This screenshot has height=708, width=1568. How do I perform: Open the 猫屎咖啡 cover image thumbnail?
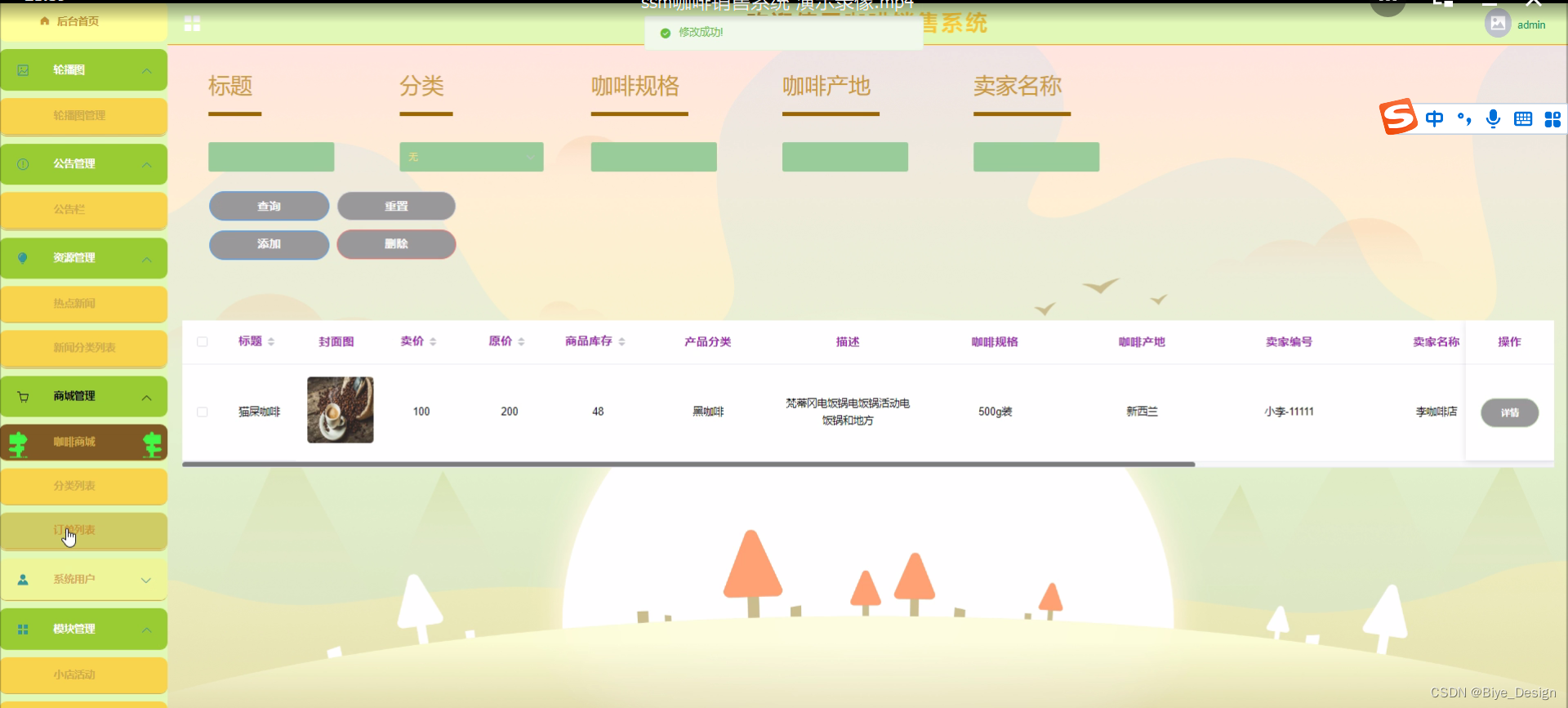[341, 410]
